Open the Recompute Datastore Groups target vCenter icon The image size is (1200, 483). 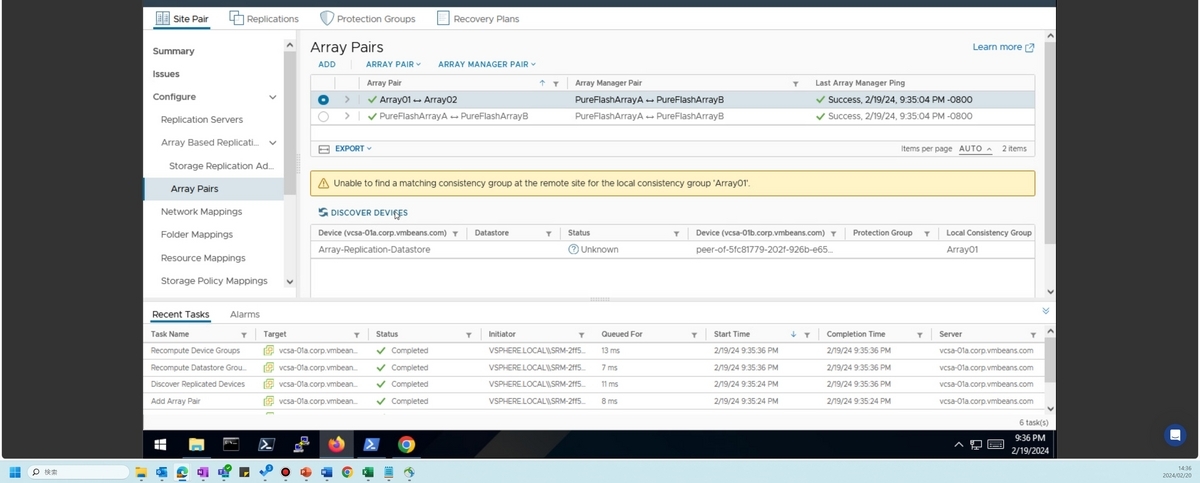tap(269, 367)
